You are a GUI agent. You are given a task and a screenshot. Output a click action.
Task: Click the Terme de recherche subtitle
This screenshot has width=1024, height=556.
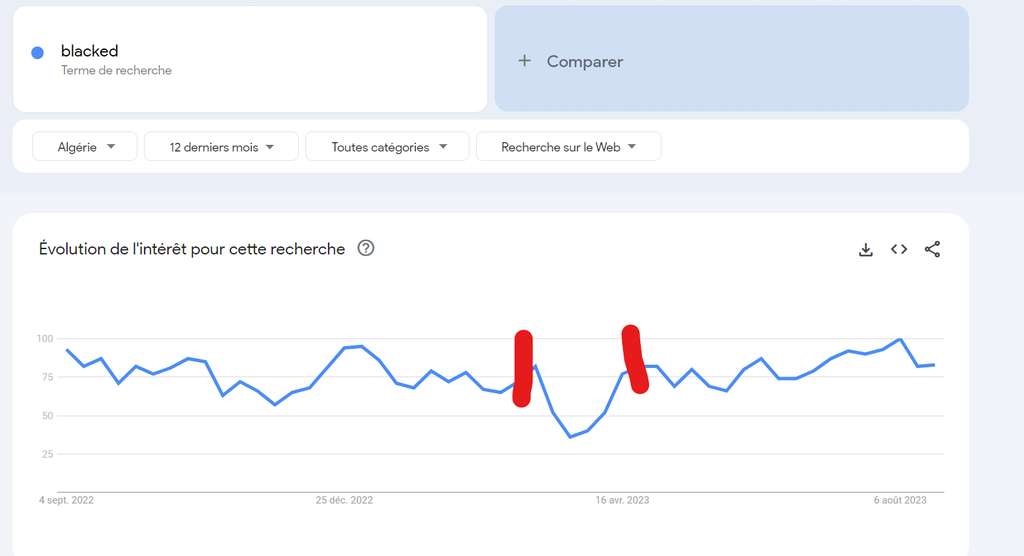116,70
